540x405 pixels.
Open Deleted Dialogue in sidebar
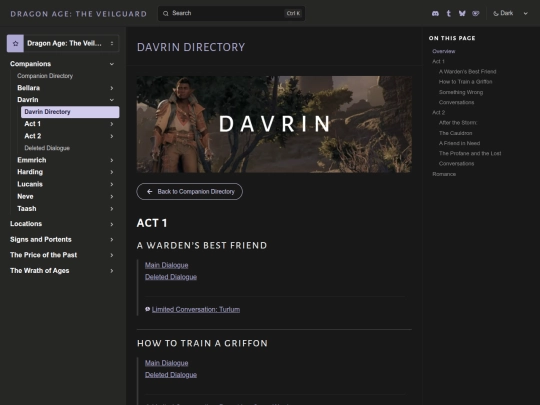coord(47,148)
